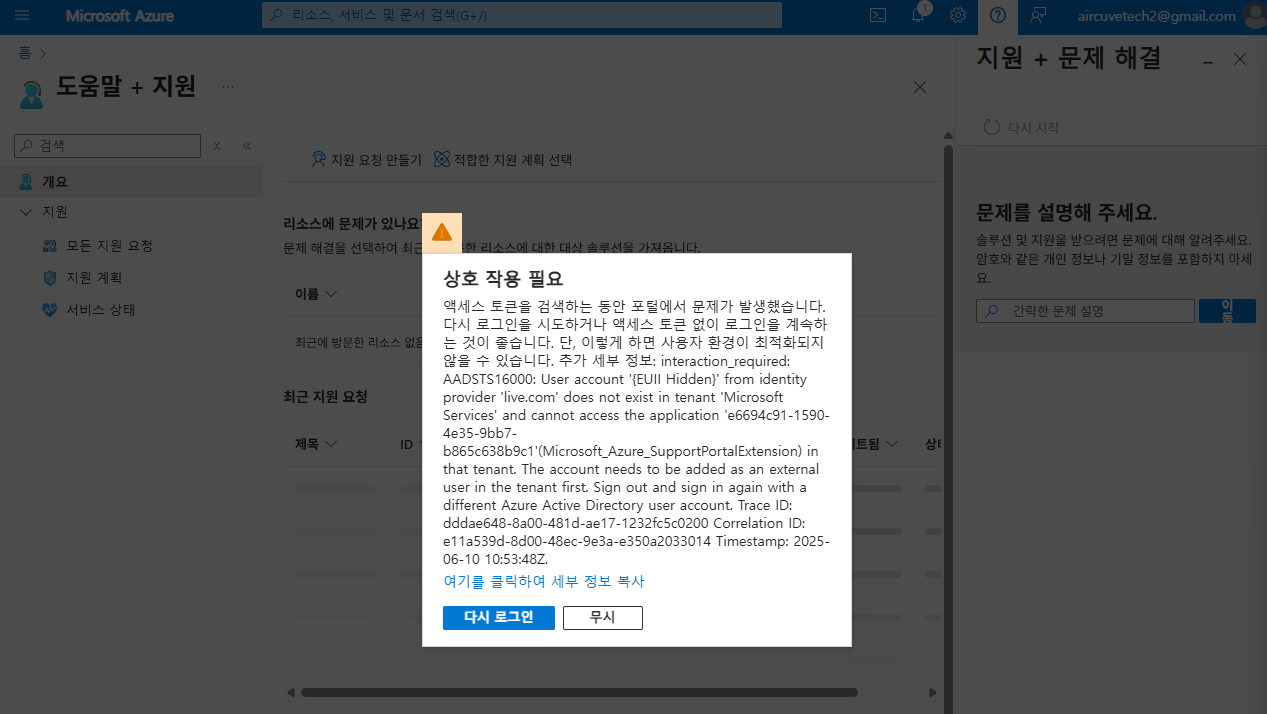The image size is (1267, 714).
Task: Click the 간략한 문제 설명 input
Action: click(x=1085, y=311)
